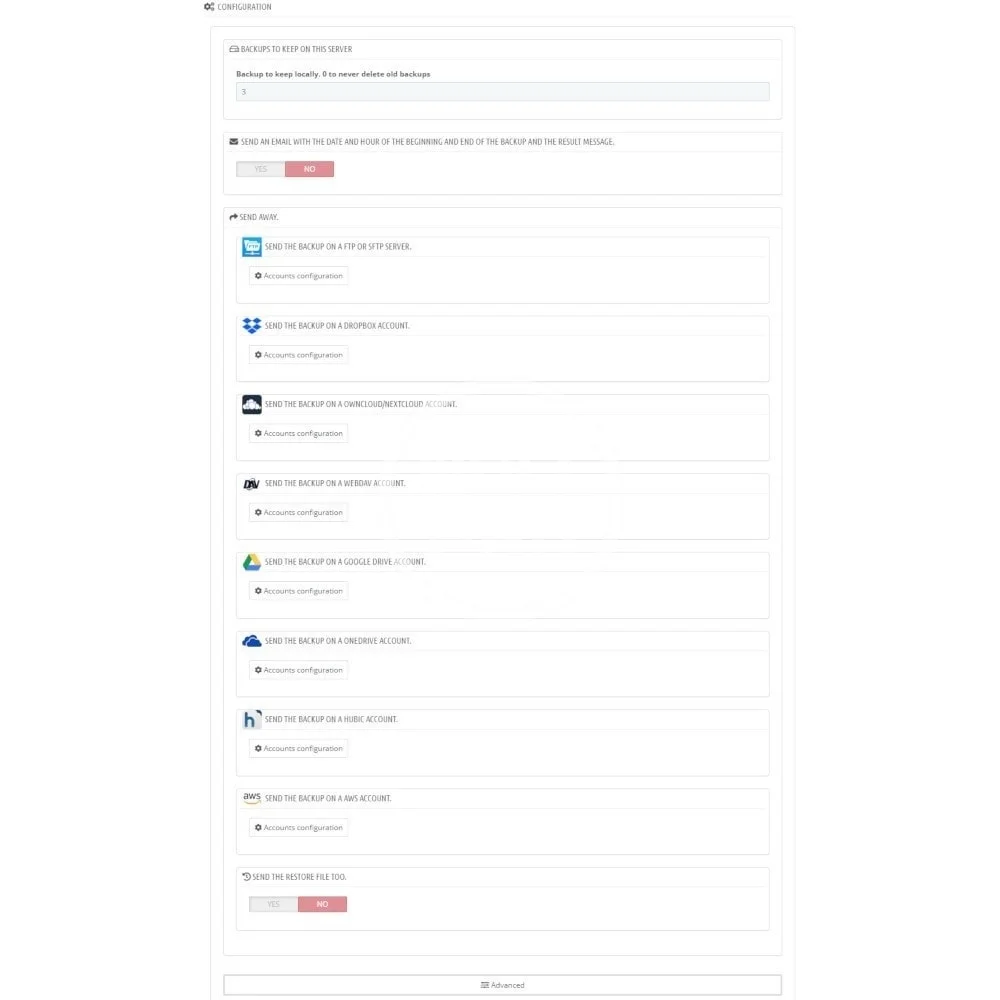This screenshot has width=1000, height=1000.
Task: Open WebDAV Accounts configuration
Action: (299, 512)
